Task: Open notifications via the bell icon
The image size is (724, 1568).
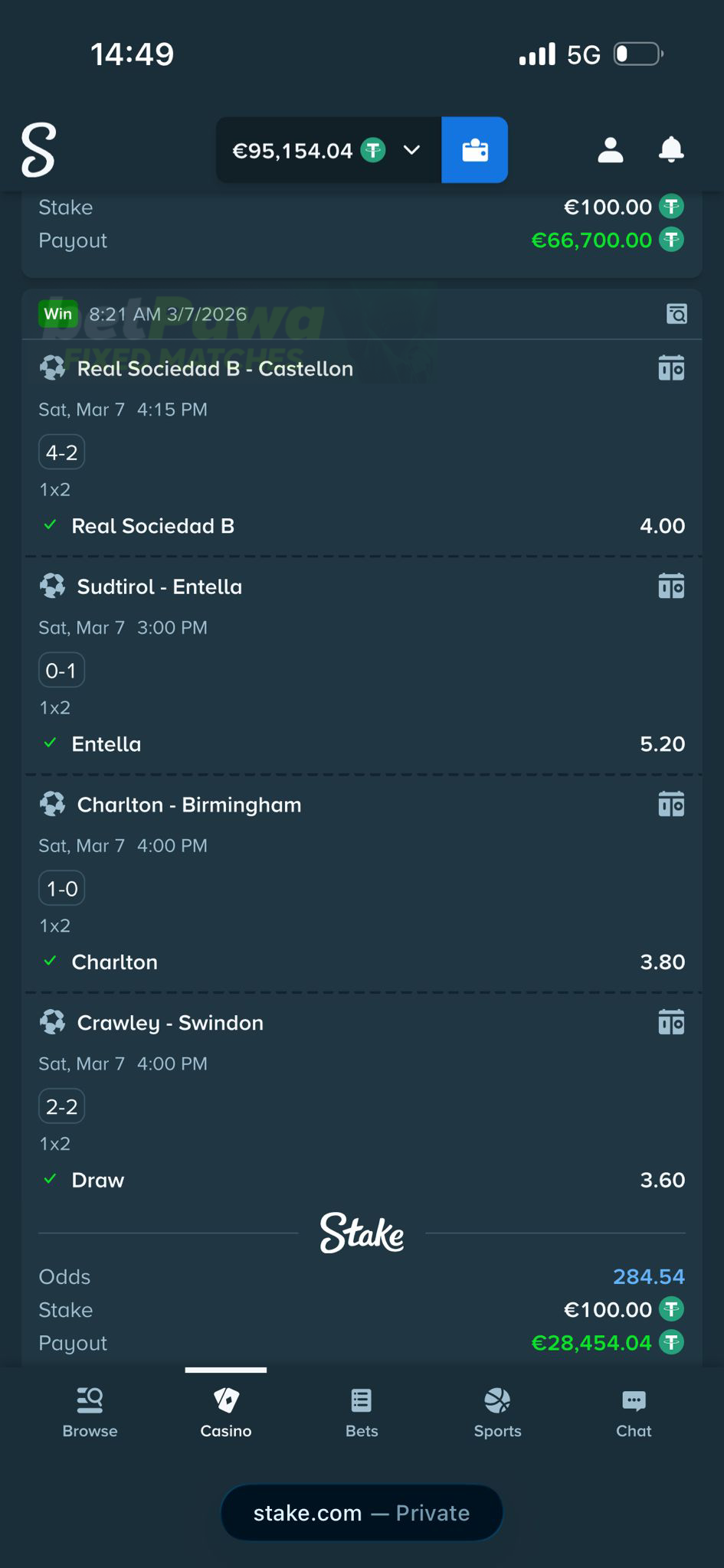Action: coord(671,150)
